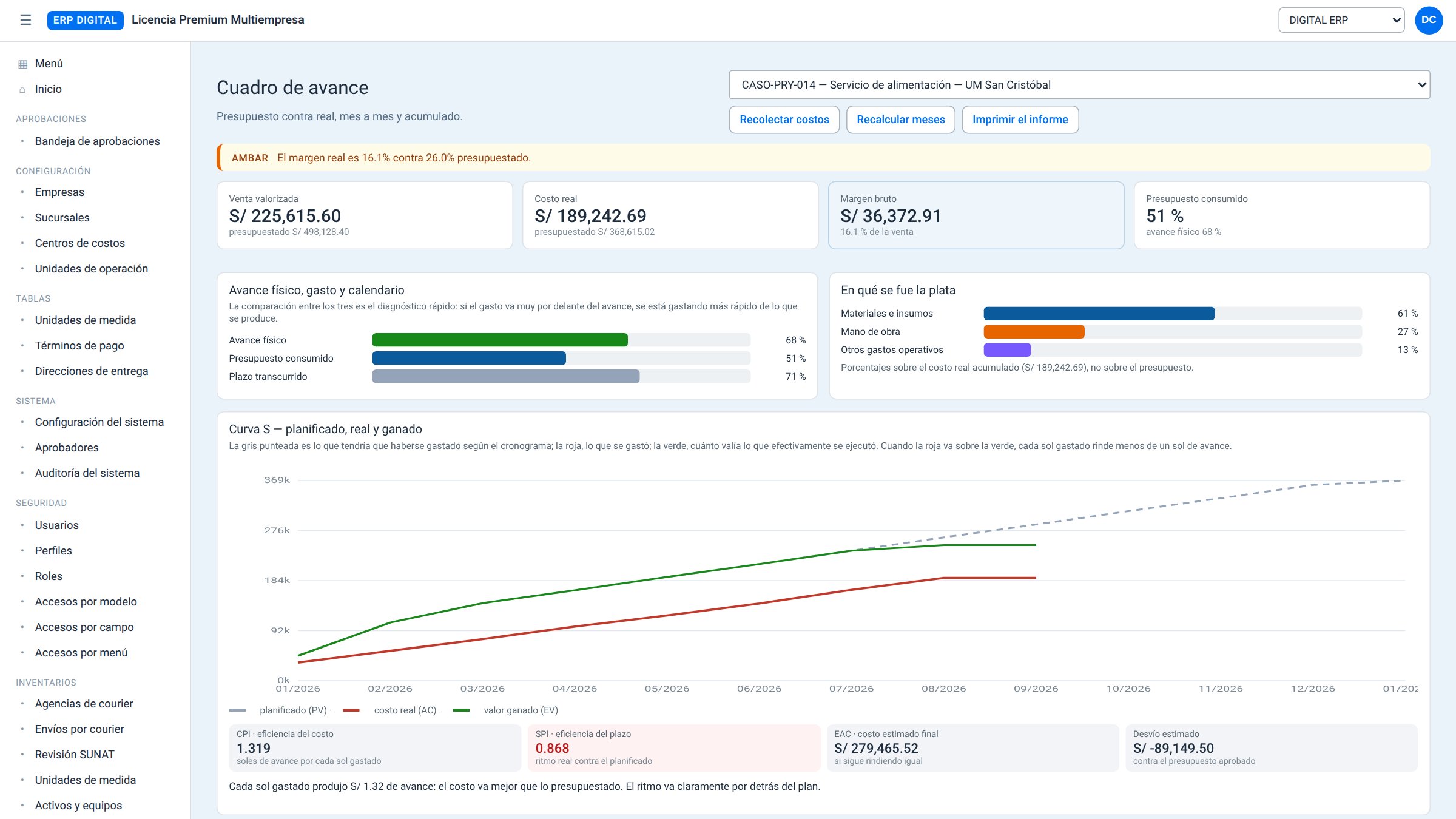Viewport: 1456px width, 819px height.
Task: Click the Venta valorizada card
Action: click(365, 215)
